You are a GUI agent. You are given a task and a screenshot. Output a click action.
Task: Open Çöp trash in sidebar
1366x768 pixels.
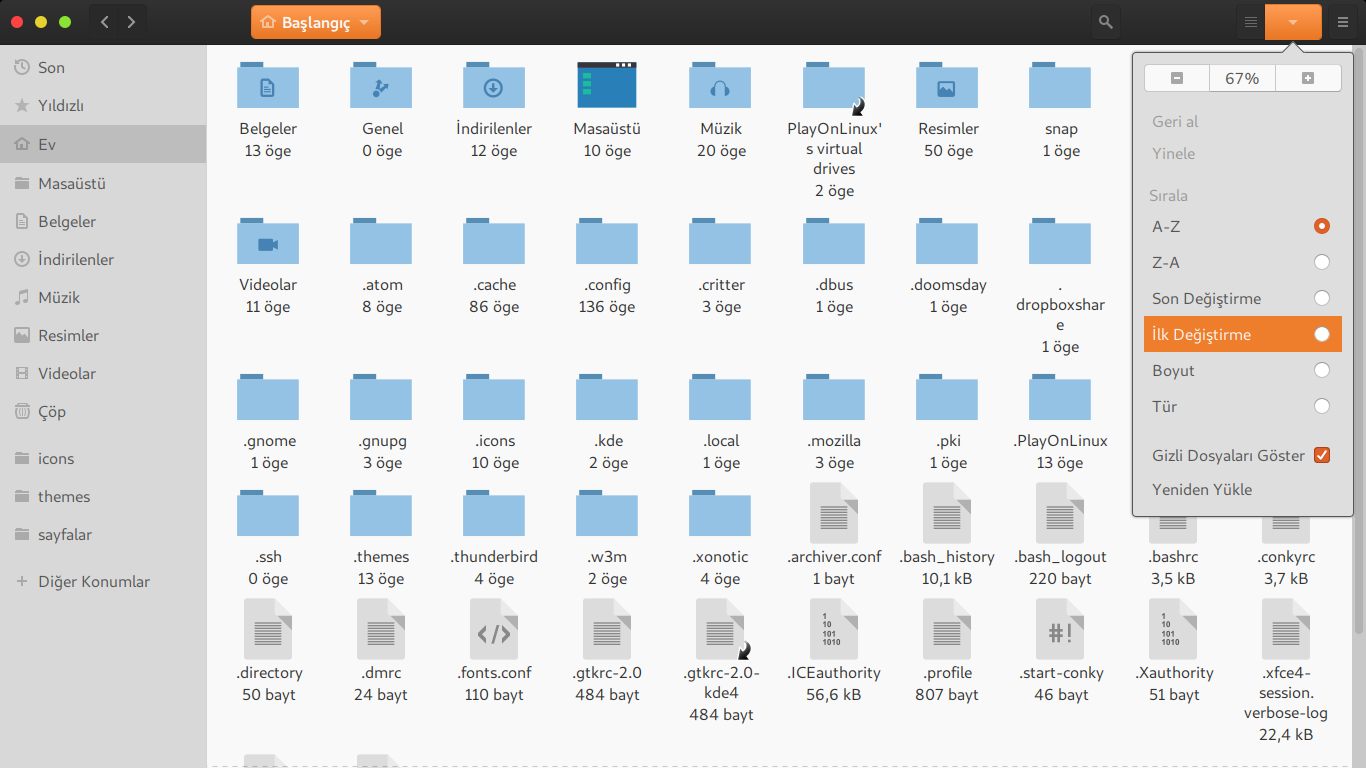pos(103,412)
